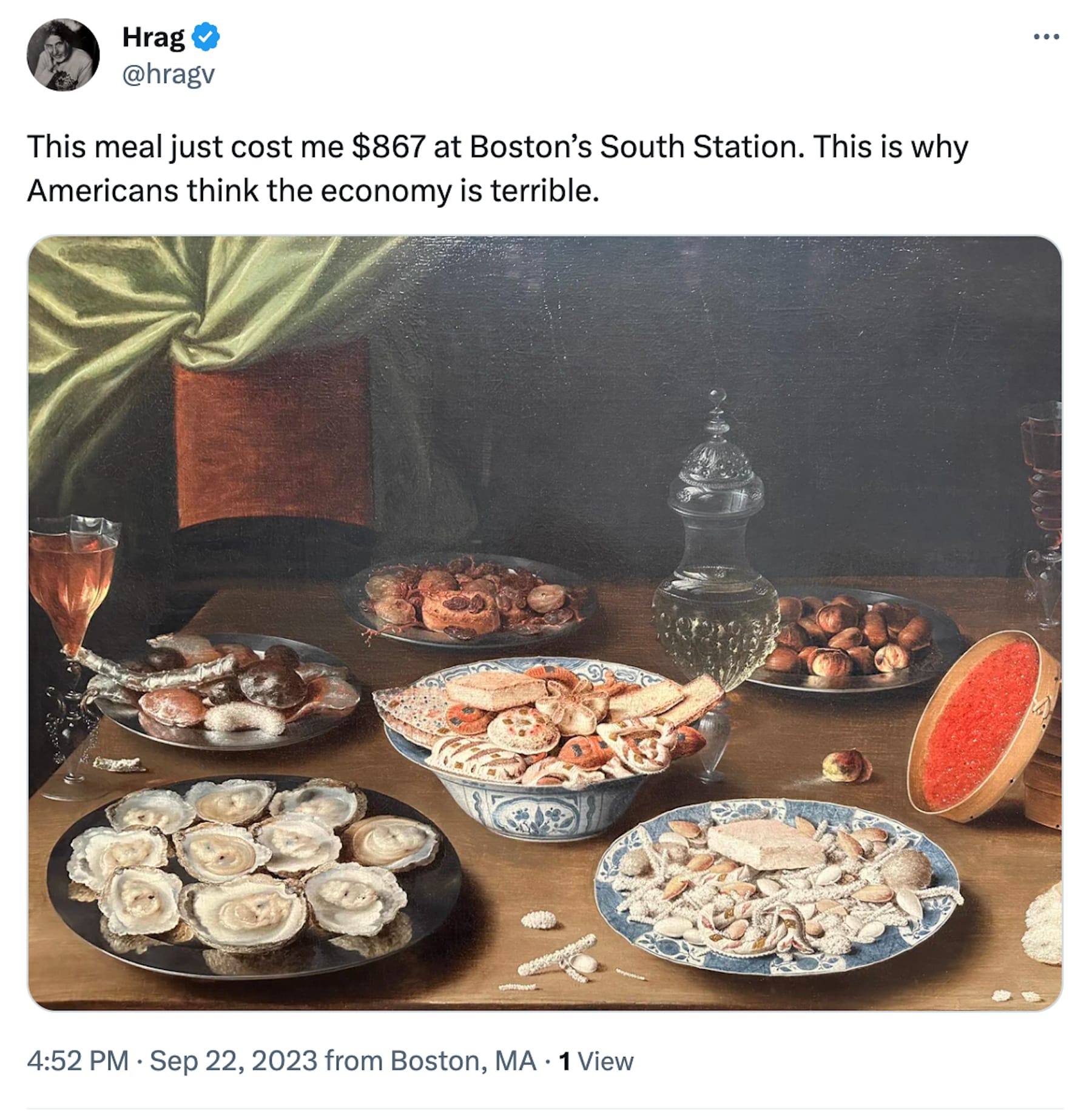Click the wine glass at painting's left
This screenshot has width=1092, height=1117.
(x=73, y=582)
